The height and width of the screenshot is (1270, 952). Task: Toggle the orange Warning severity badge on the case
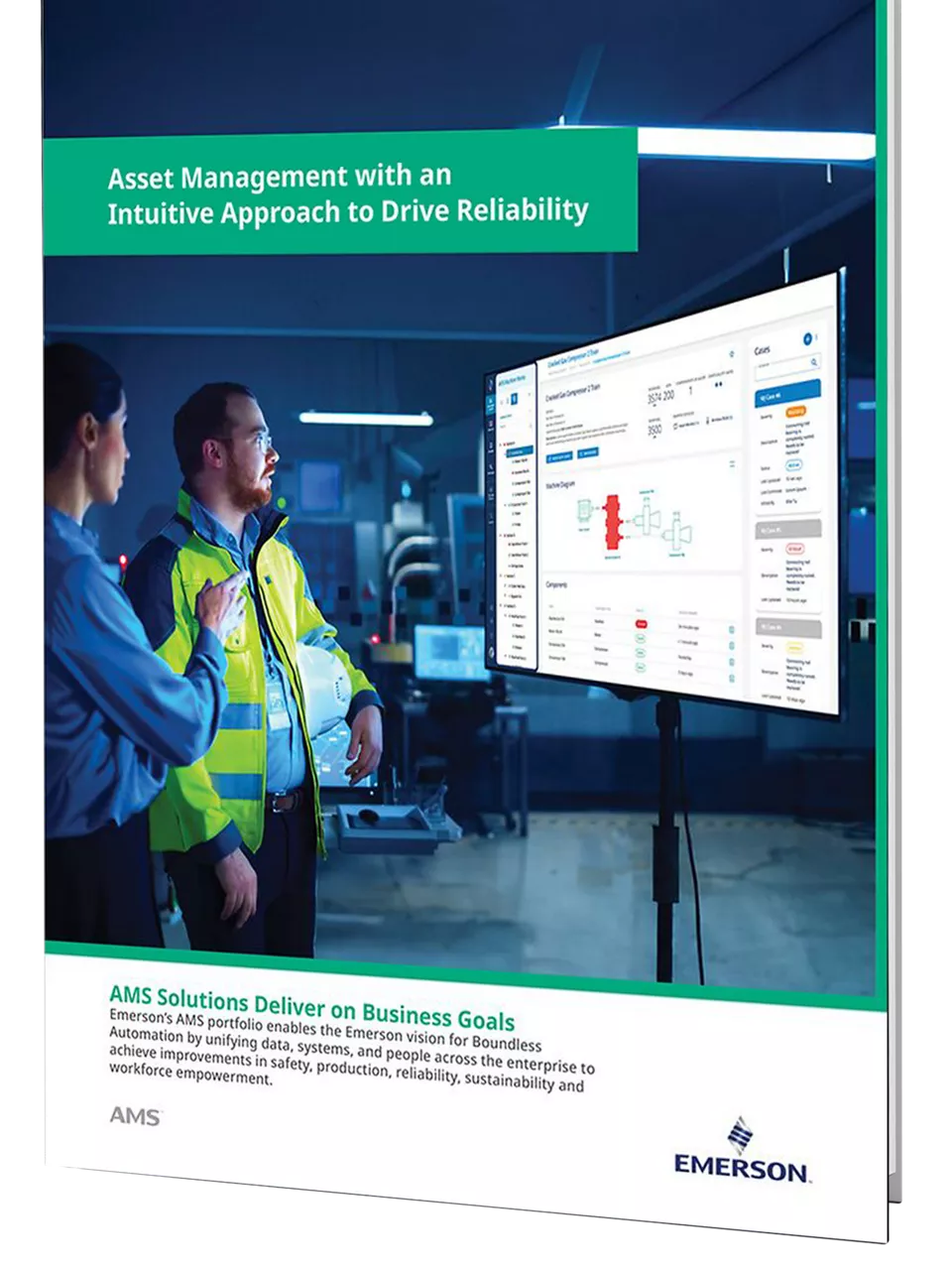[x=796, y=412]
